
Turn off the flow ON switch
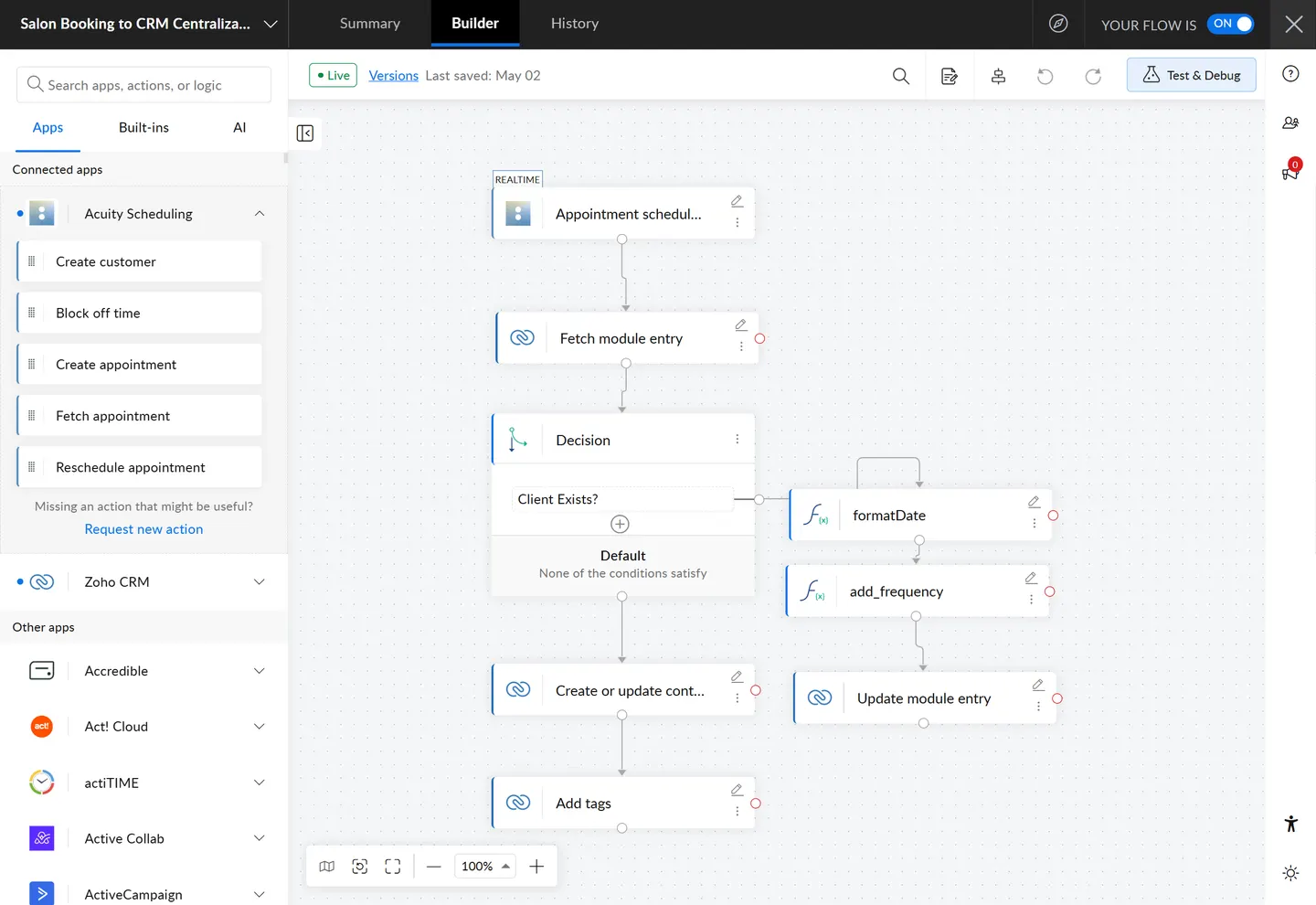pyautogui.click(x=1230, y=24)
